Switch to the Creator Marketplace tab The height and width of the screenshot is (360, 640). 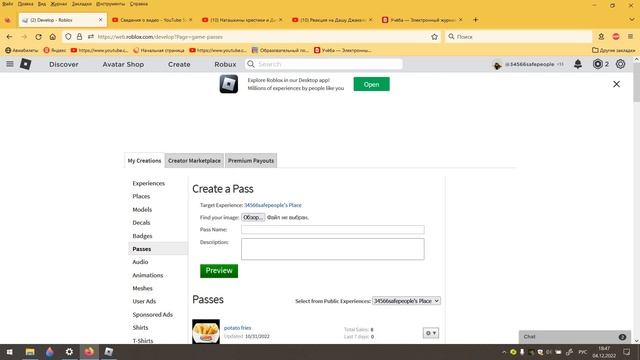[194, 160]
